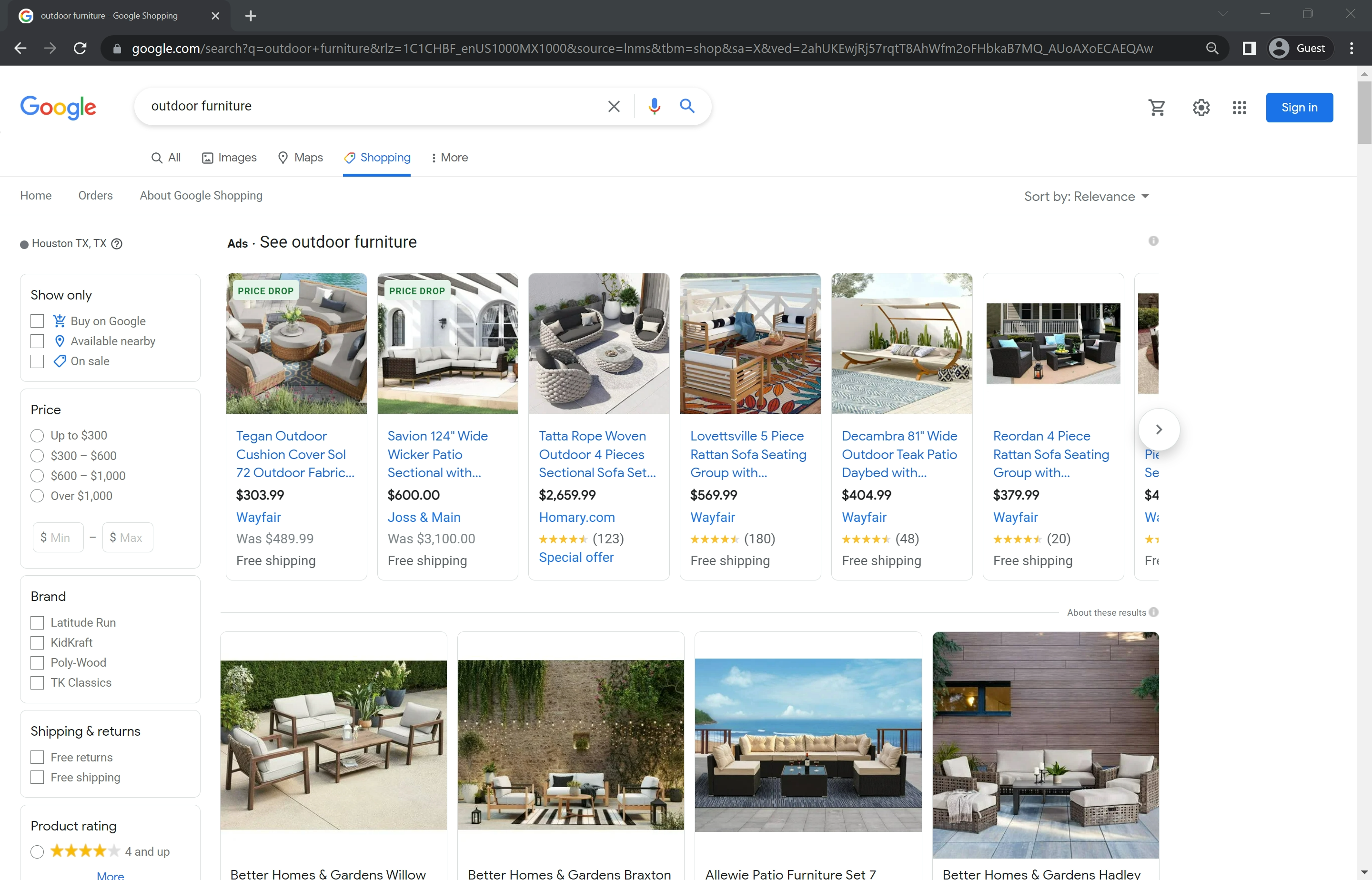Click the shopping cart icon
Image resolution: width=1372 pixels, height=880 pixels.
1157,107
